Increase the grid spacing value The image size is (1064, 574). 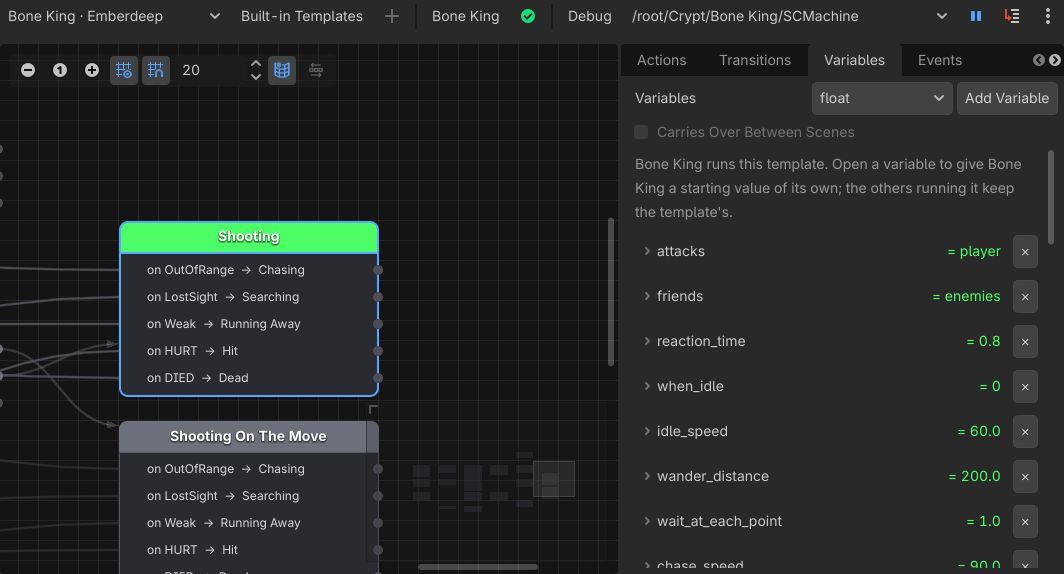click(256, 64)
